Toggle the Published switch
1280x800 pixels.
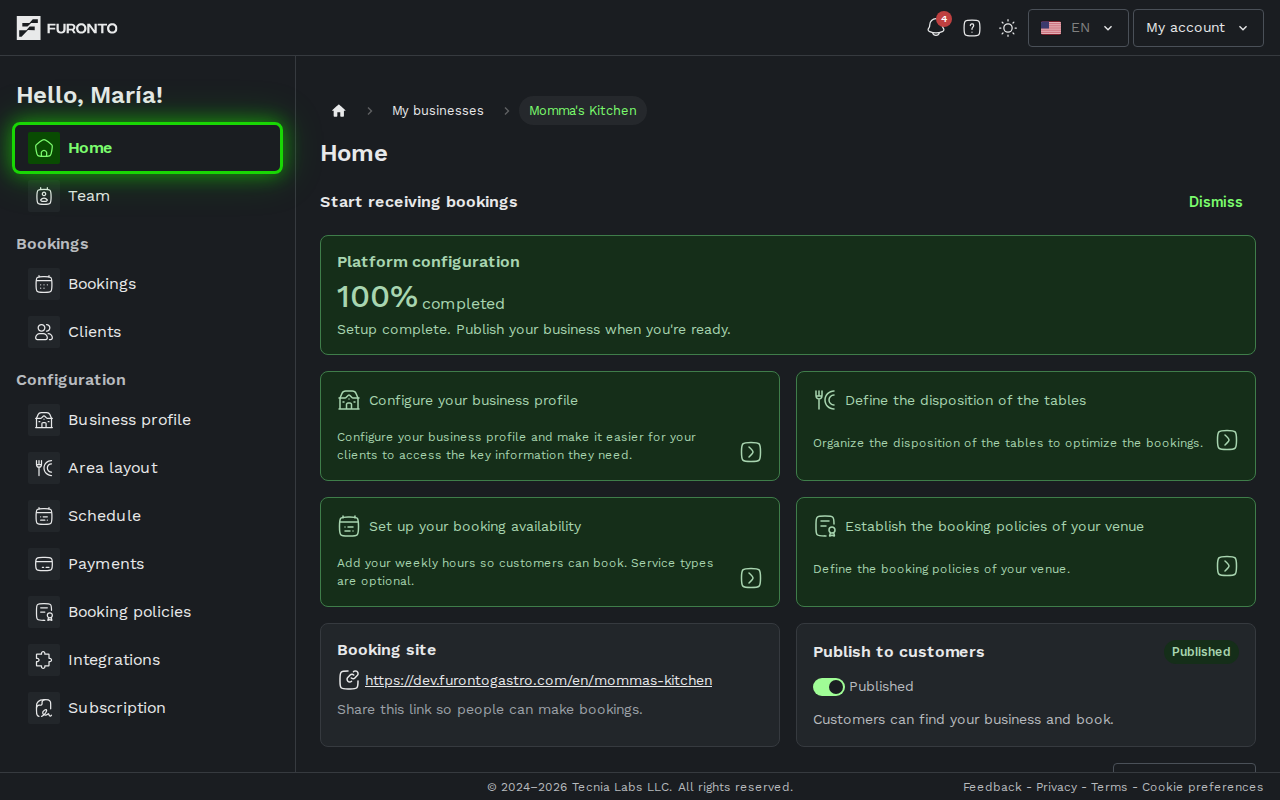[x=829, y=686]
